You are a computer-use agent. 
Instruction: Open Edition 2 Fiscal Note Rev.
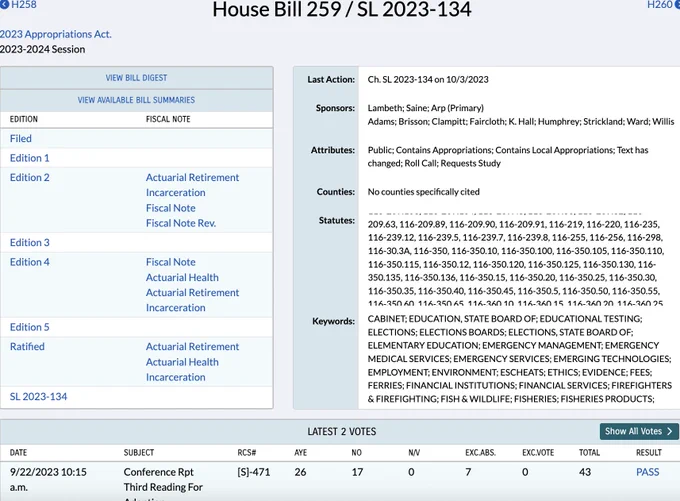[181, 223]
